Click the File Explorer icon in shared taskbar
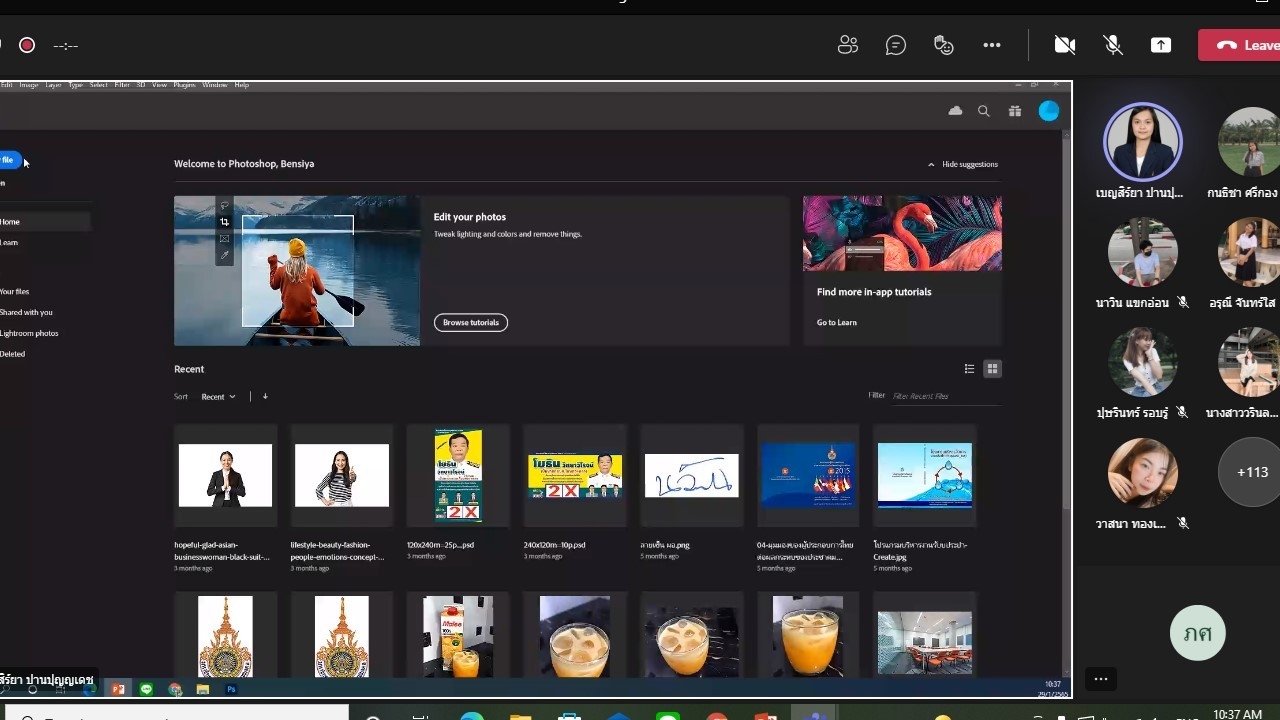This screenshot has width=1280, height=720. click(x=203, y=689)
